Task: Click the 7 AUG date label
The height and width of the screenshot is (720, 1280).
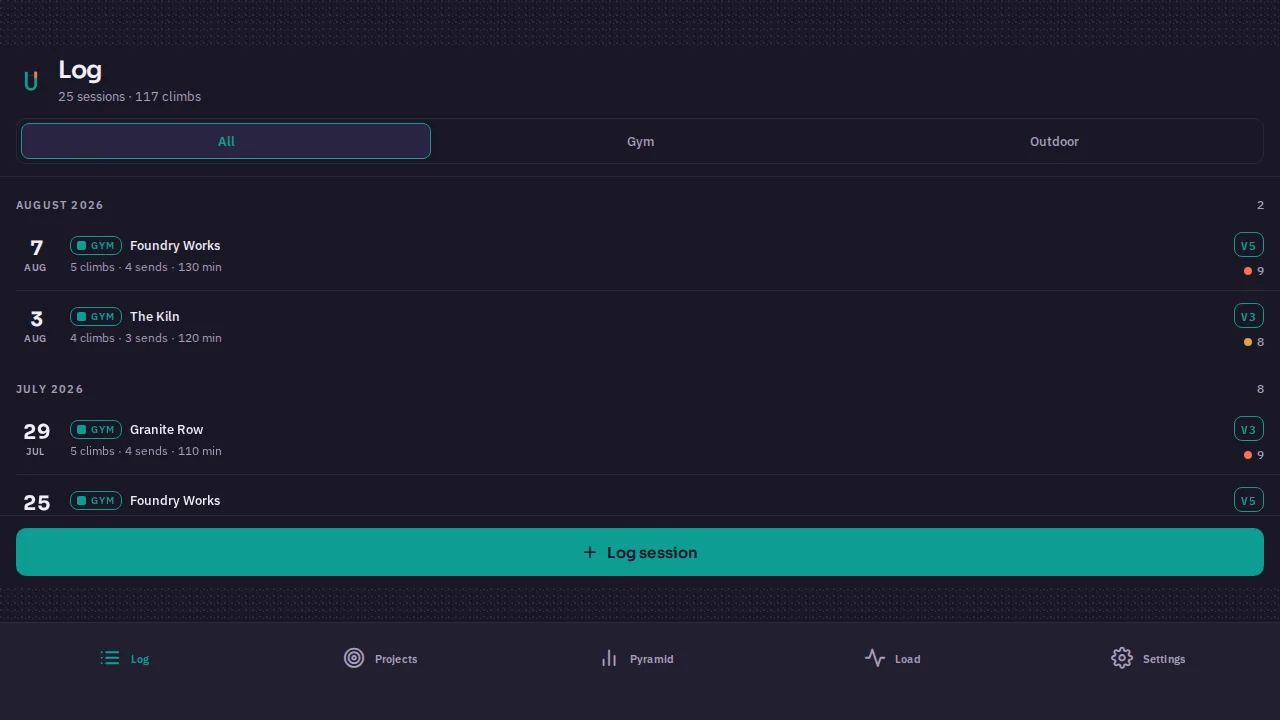Action: (x=36, y=255)
